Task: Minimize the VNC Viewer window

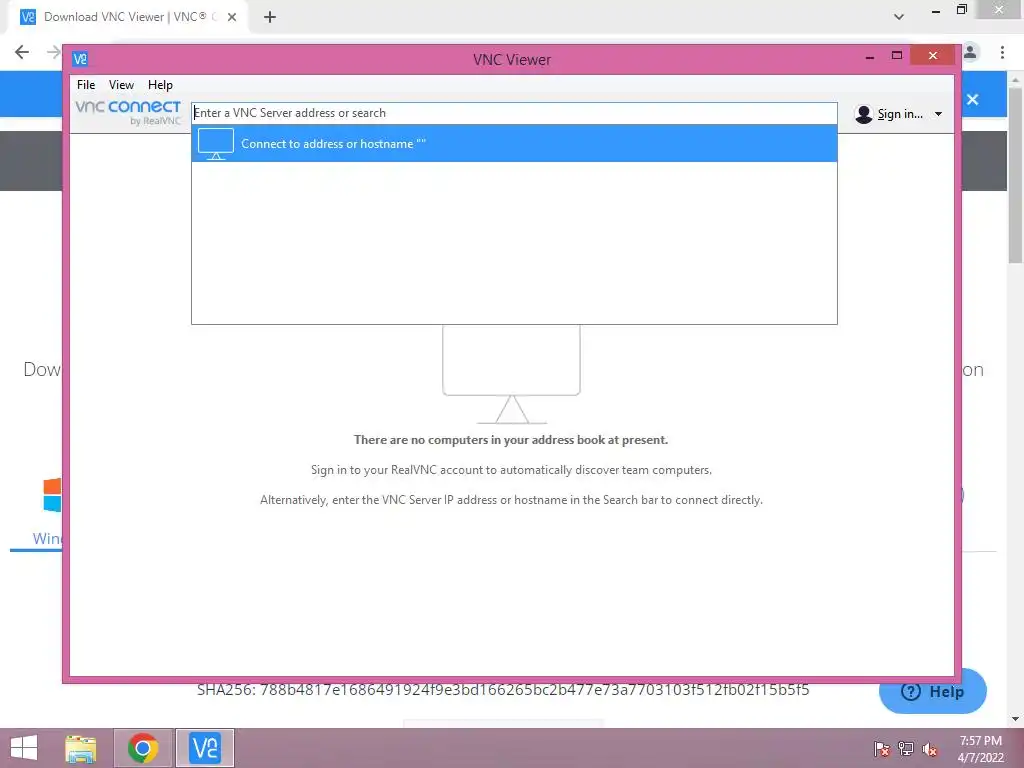Action: coord(870,57)
